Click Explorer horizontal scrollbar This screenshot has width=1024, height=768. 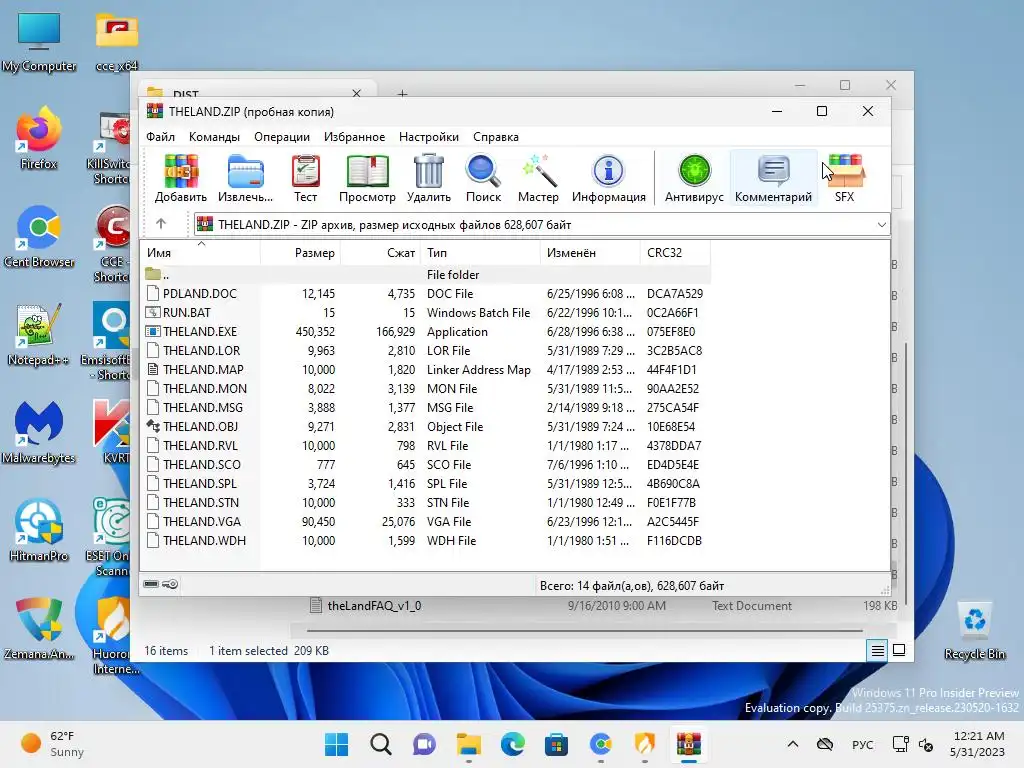[x=584, y=631]
